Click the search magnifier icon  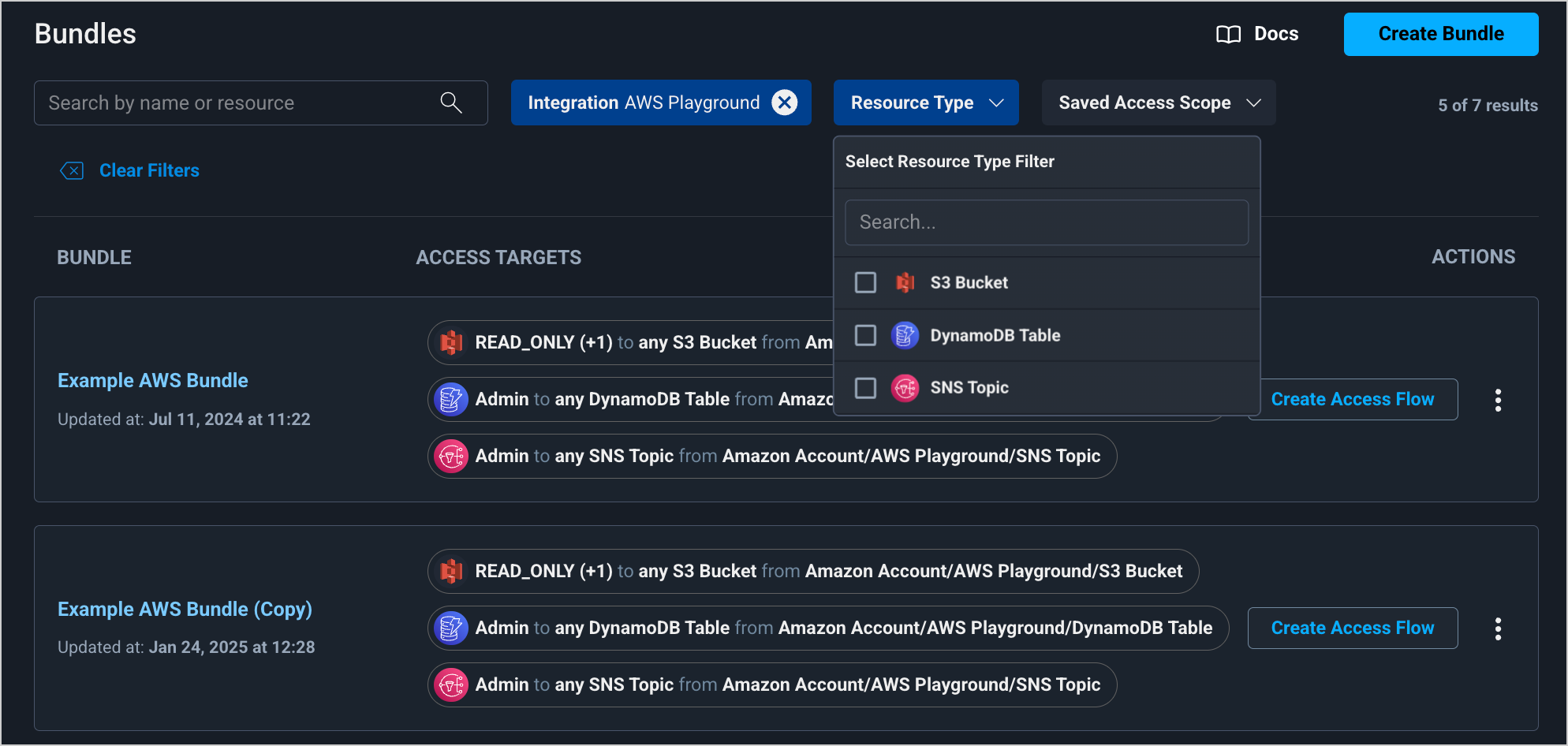[451, 103]
